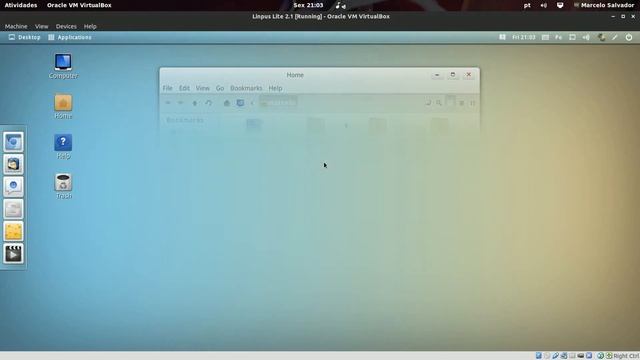Screen dimensions: 640x360
Task: Click guest panel volume speaker icon
Action: [x=586, y=37]
